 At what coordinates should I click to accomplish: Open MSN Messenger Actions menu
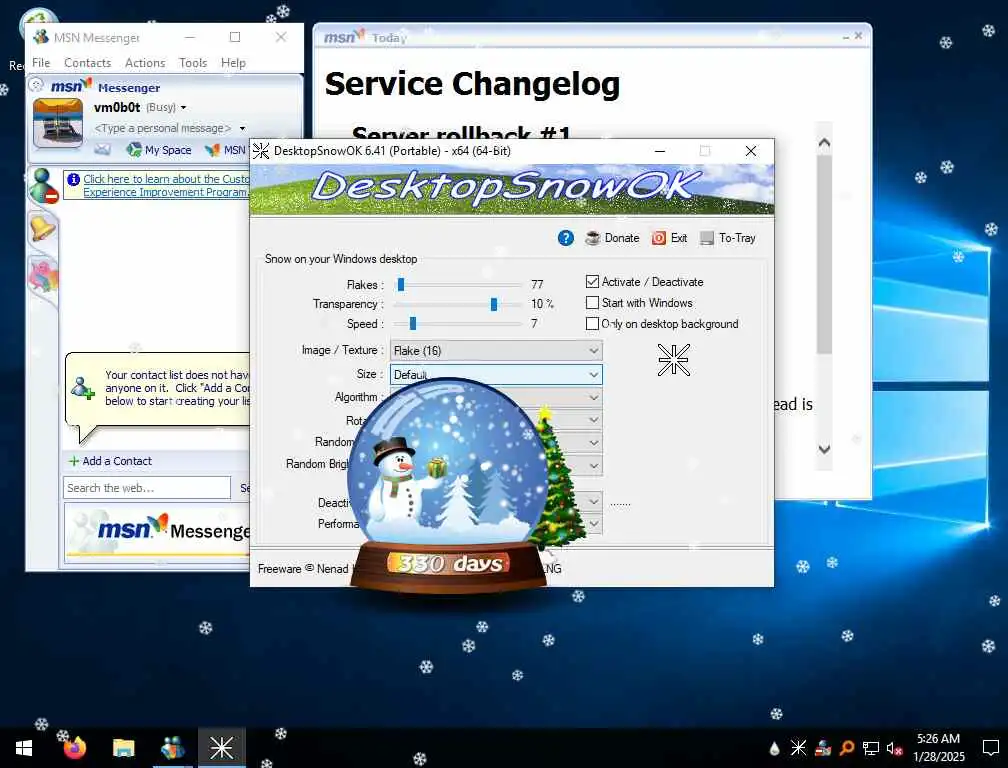click(145, 62)
